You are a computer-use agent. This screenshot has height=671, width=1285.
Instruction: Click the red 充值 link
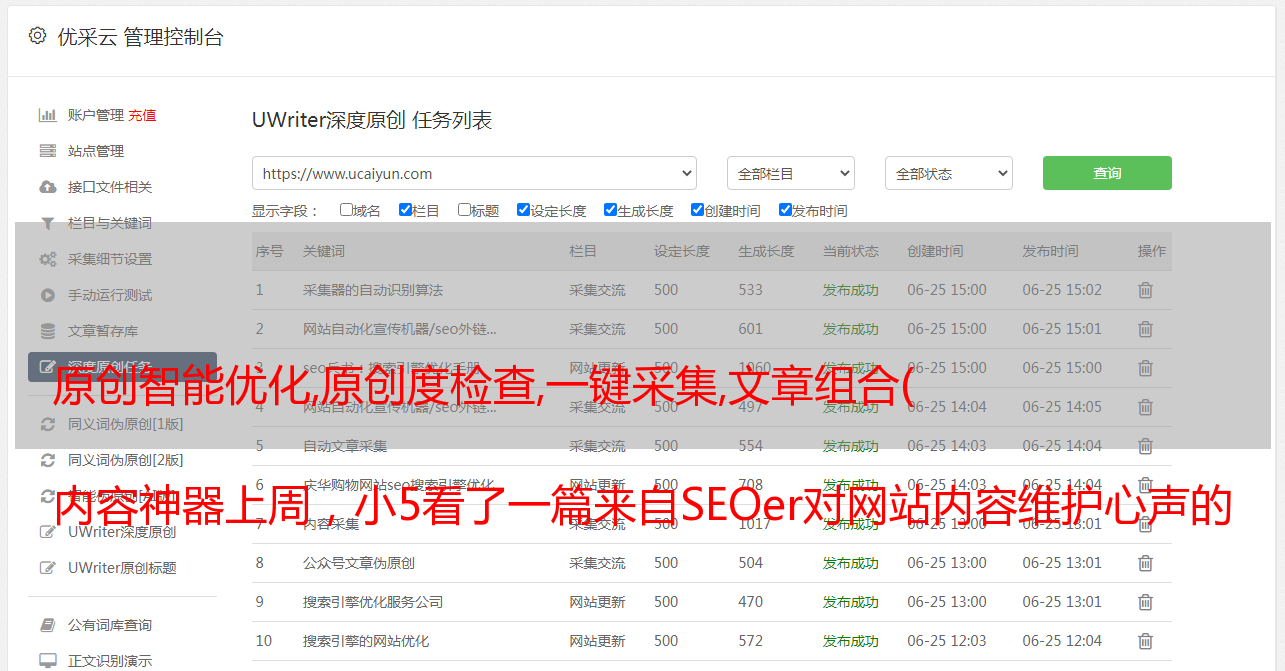[x=142, y=115]
